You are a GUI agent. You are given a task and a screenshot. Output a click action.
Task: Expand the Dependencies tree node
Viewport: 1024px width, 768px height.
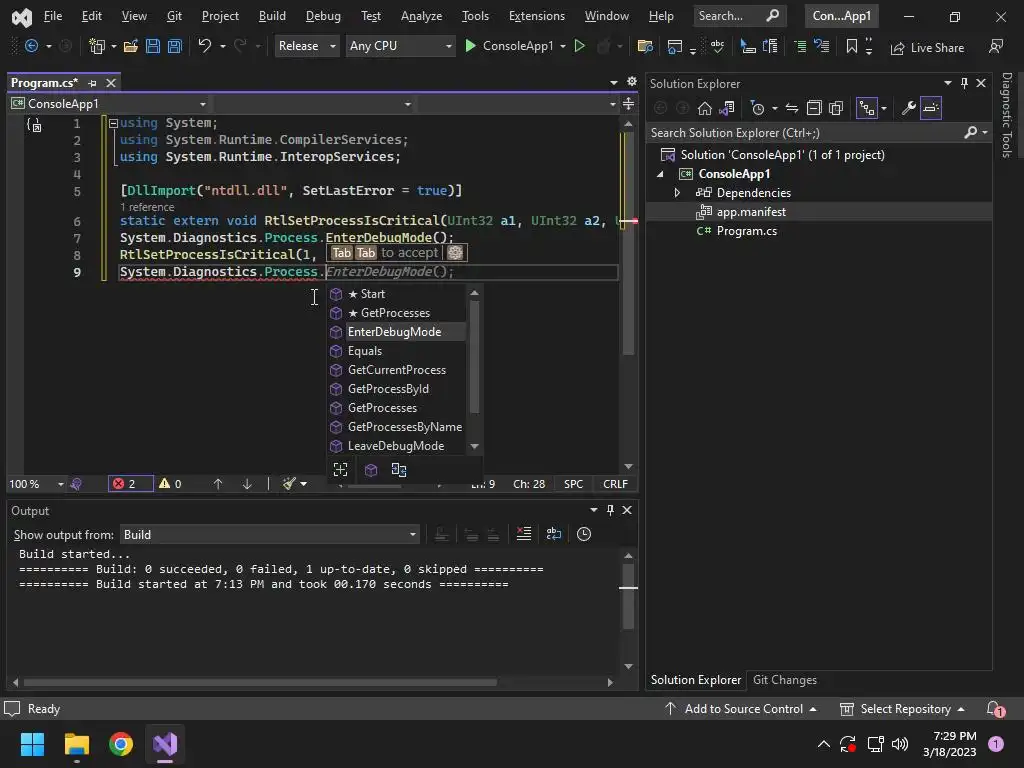(x=677, y=193)
